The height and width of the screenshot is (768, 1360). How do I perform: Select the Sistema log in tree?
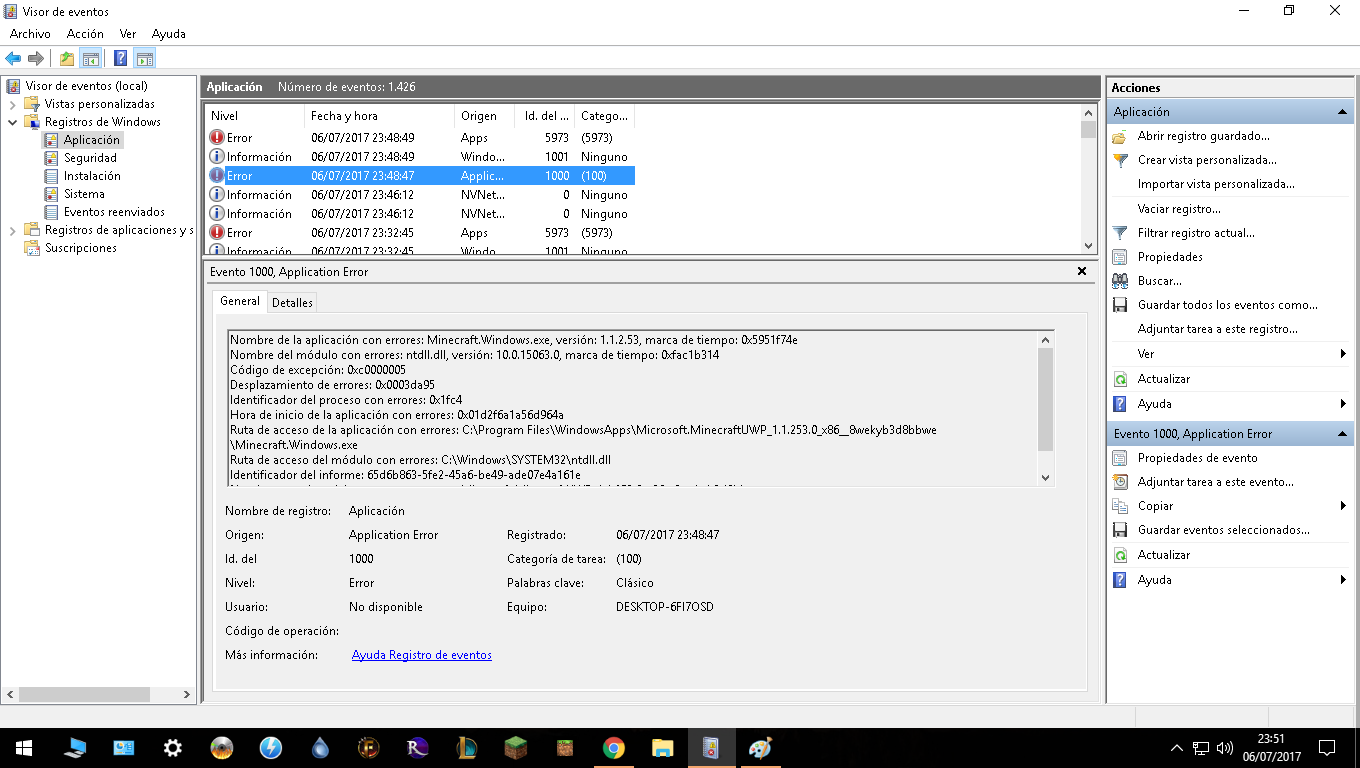[x=84, y=194]
